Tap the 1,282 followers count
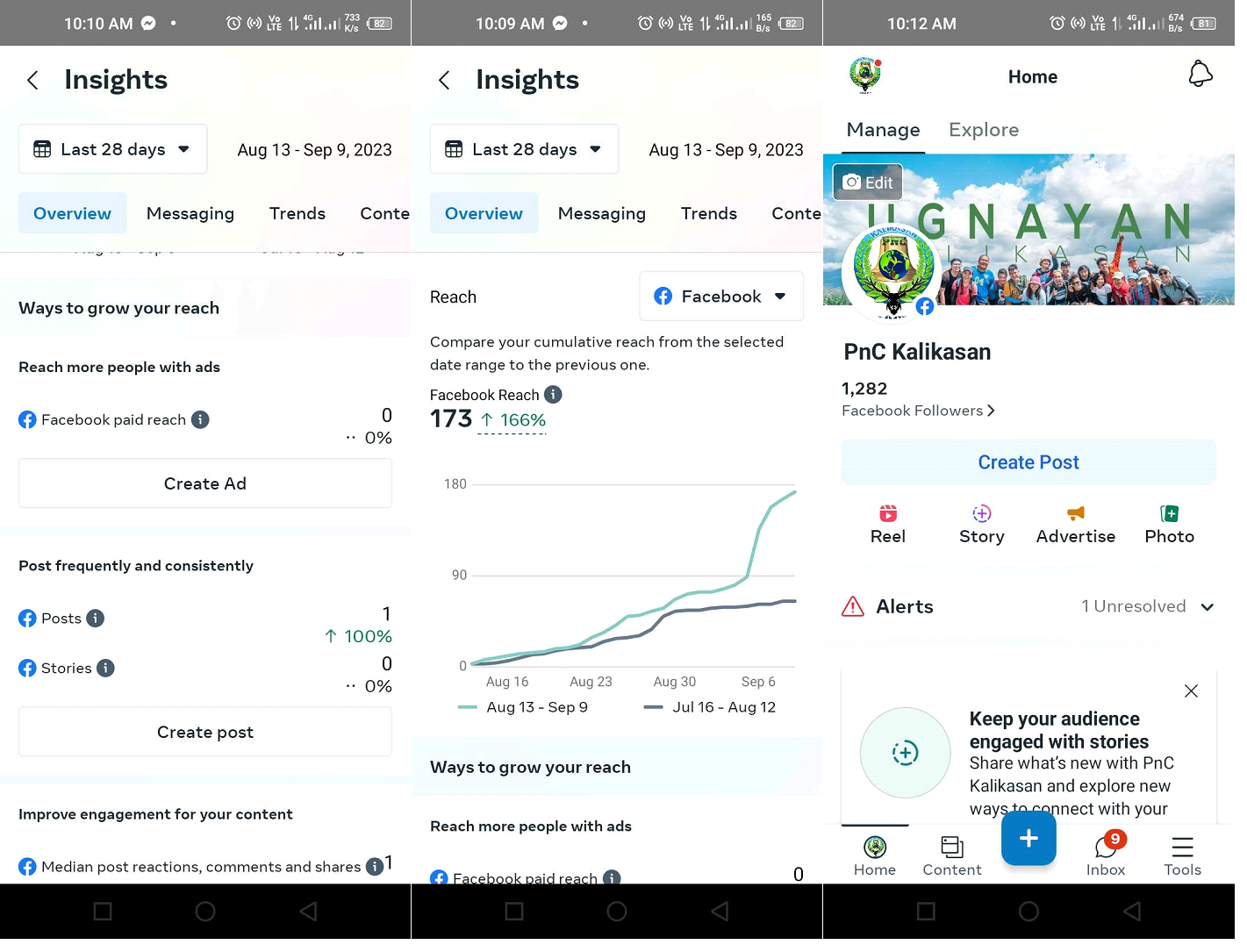This screenshot has width=1247, height=952. pos(864,389)
